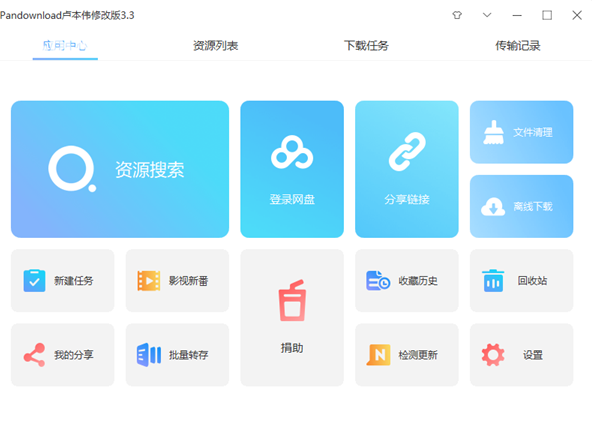Click the 收藏历史 document clock icon
Image resolution: width=592 pixels, height=425 pixels.
[x=378, y=280]
